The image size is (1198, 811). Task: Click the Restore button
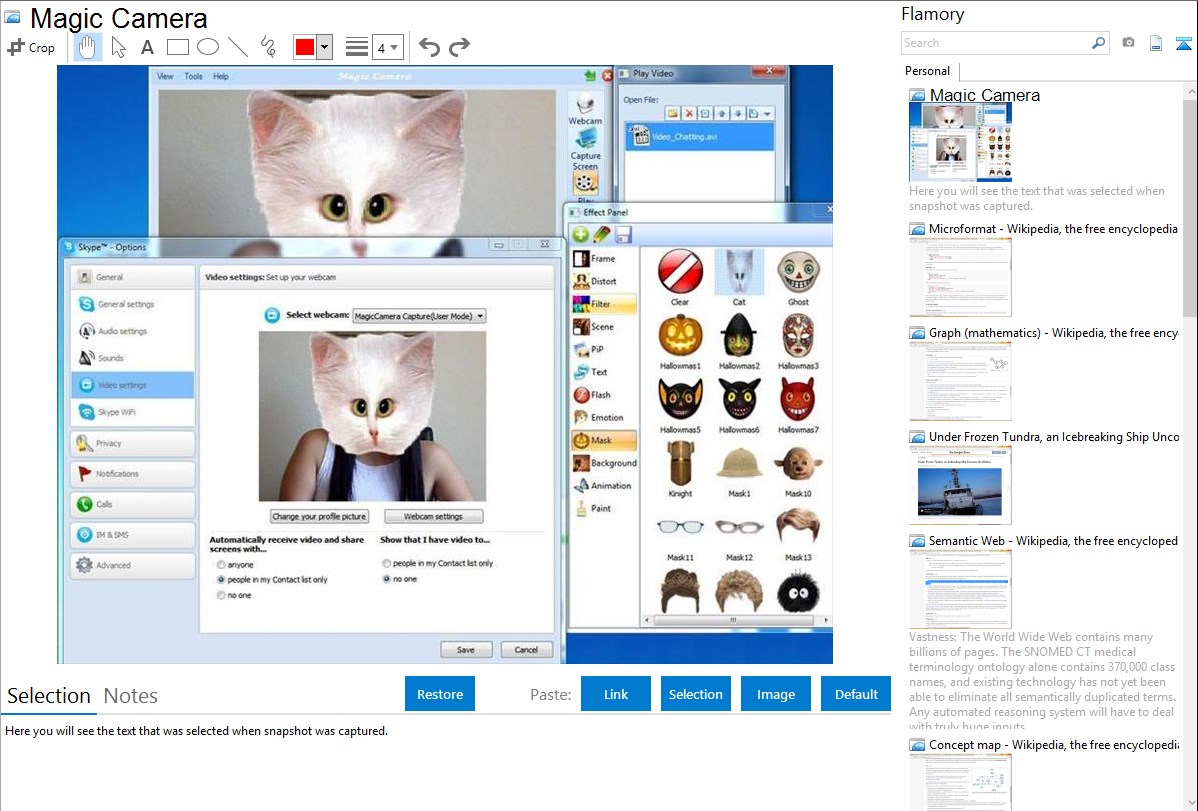(x=440, y=694)
